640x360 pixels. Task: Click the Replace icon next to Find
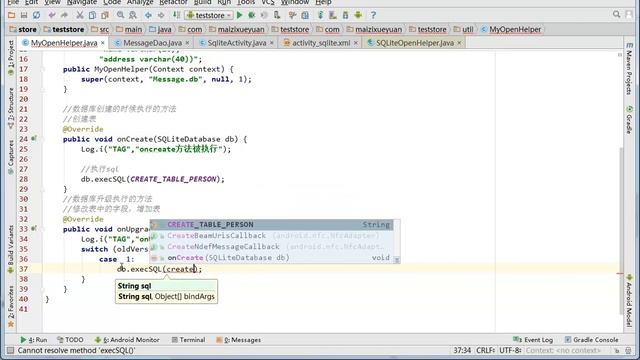133,16
